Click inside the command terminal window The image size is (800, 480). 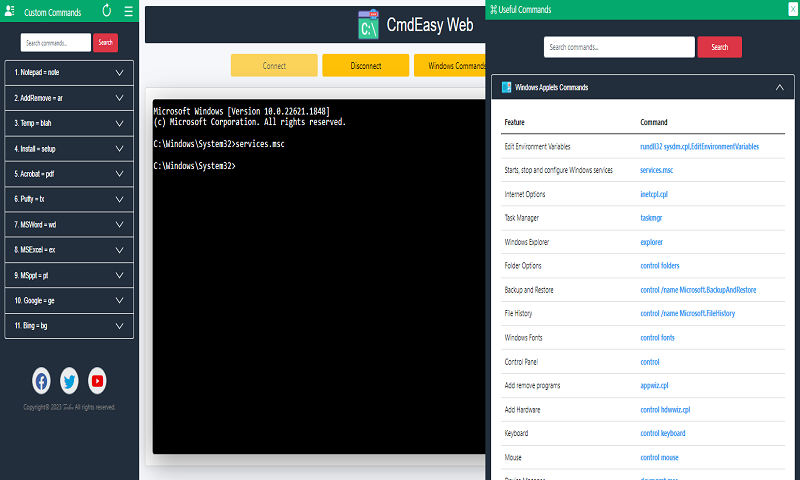click(319, 276)
